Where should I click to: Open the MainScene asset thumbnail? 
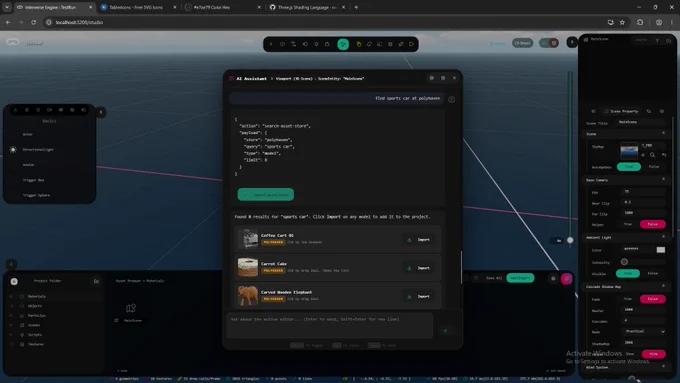[x=131, y=308]
